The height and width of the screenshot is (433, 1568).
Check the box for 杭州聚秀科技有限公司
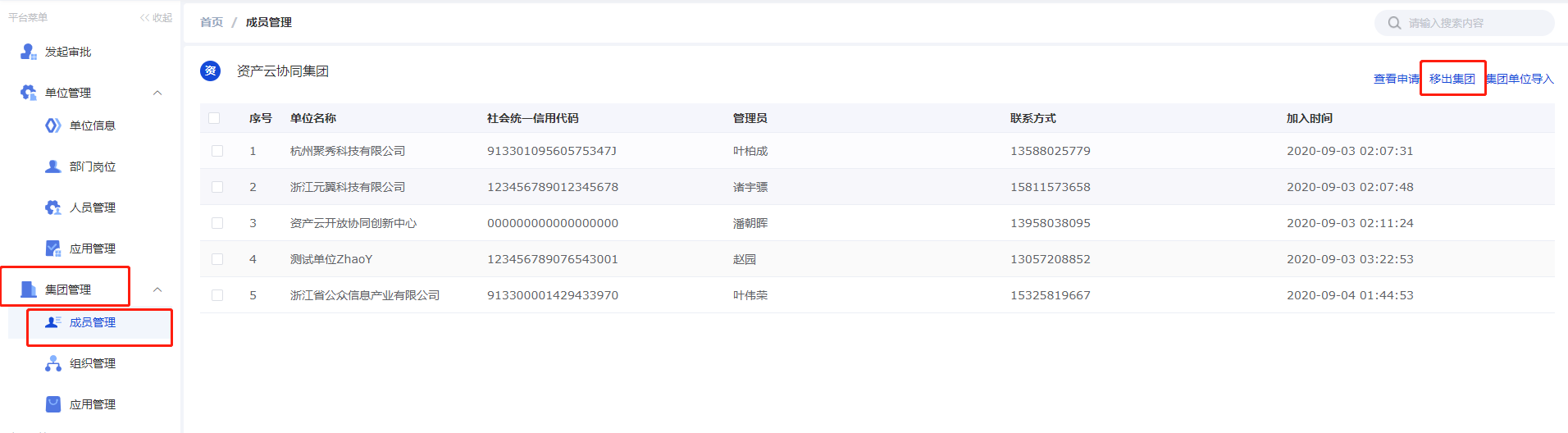coord(217,151)
